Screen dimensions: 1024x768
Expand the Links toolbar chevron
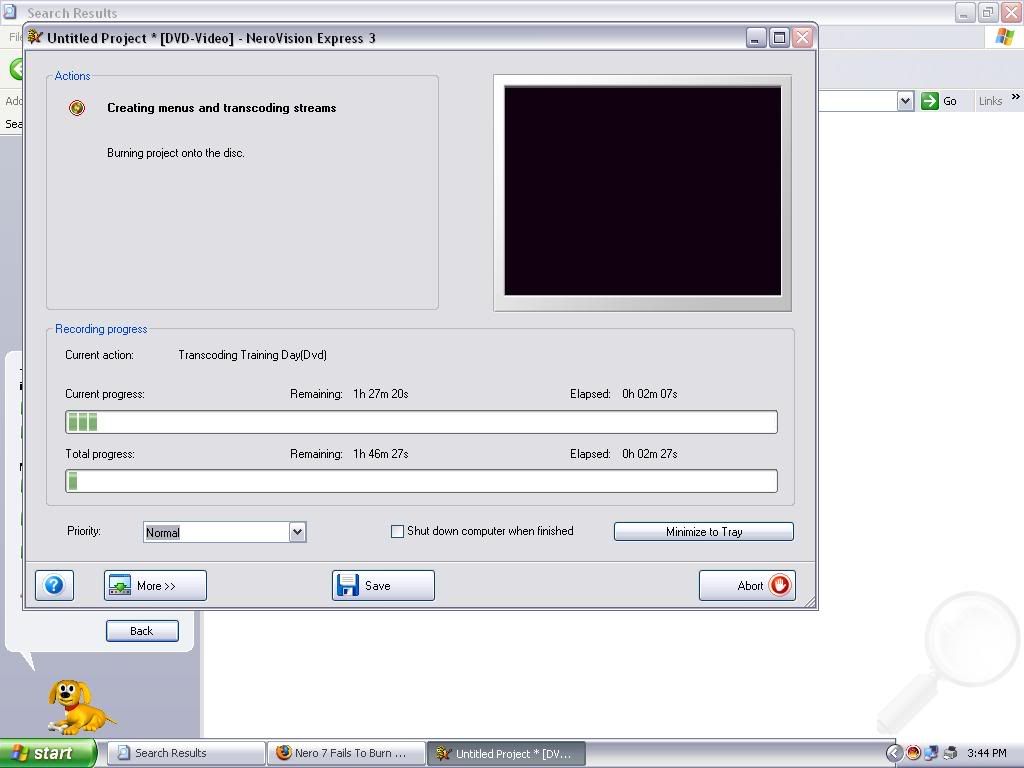(x=1016, y=97)
